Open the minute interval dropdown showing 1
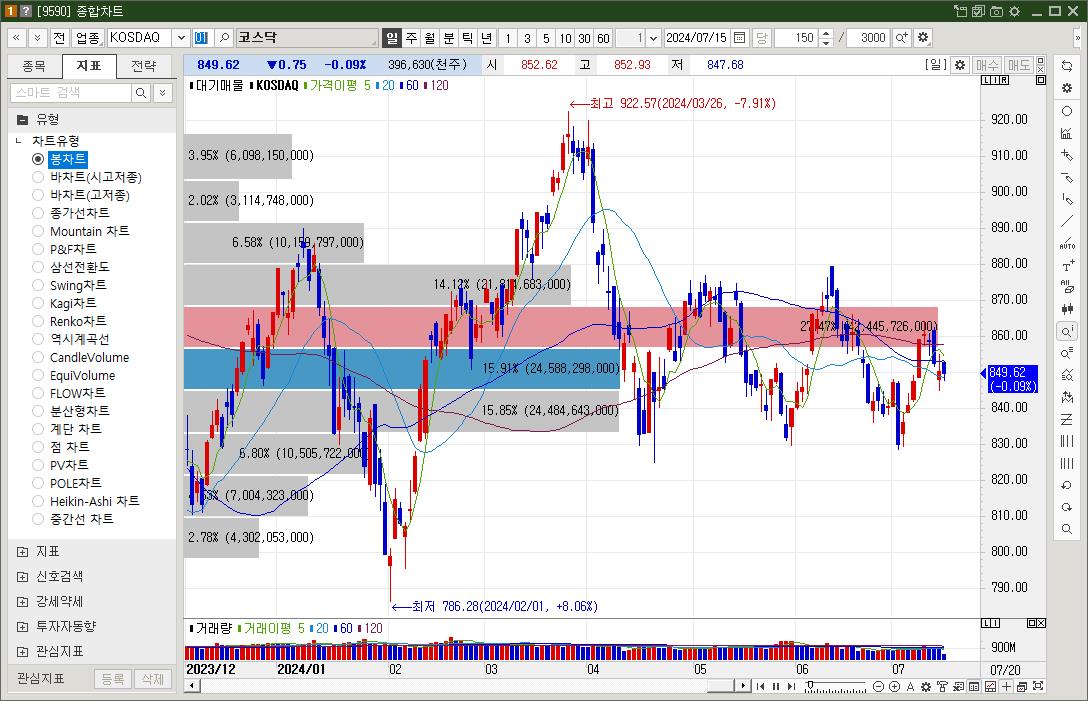Viewport: 1088px width, 701px height. (653, 37)
